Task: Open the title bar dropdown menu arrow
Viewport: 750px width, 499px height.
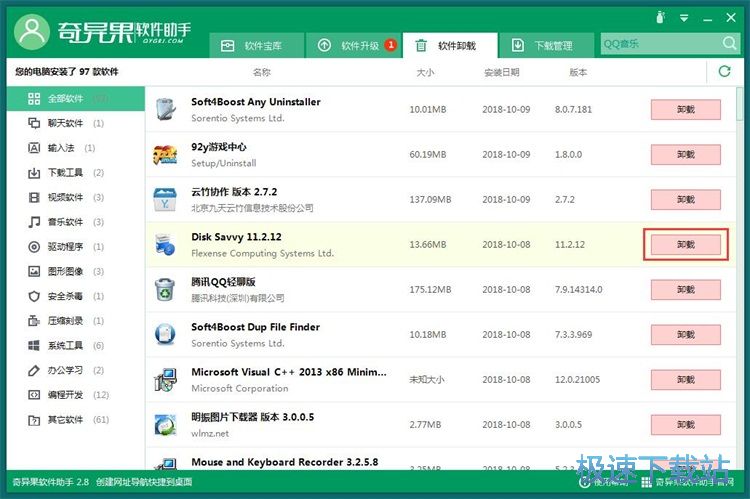Action: tap(684, 18)
